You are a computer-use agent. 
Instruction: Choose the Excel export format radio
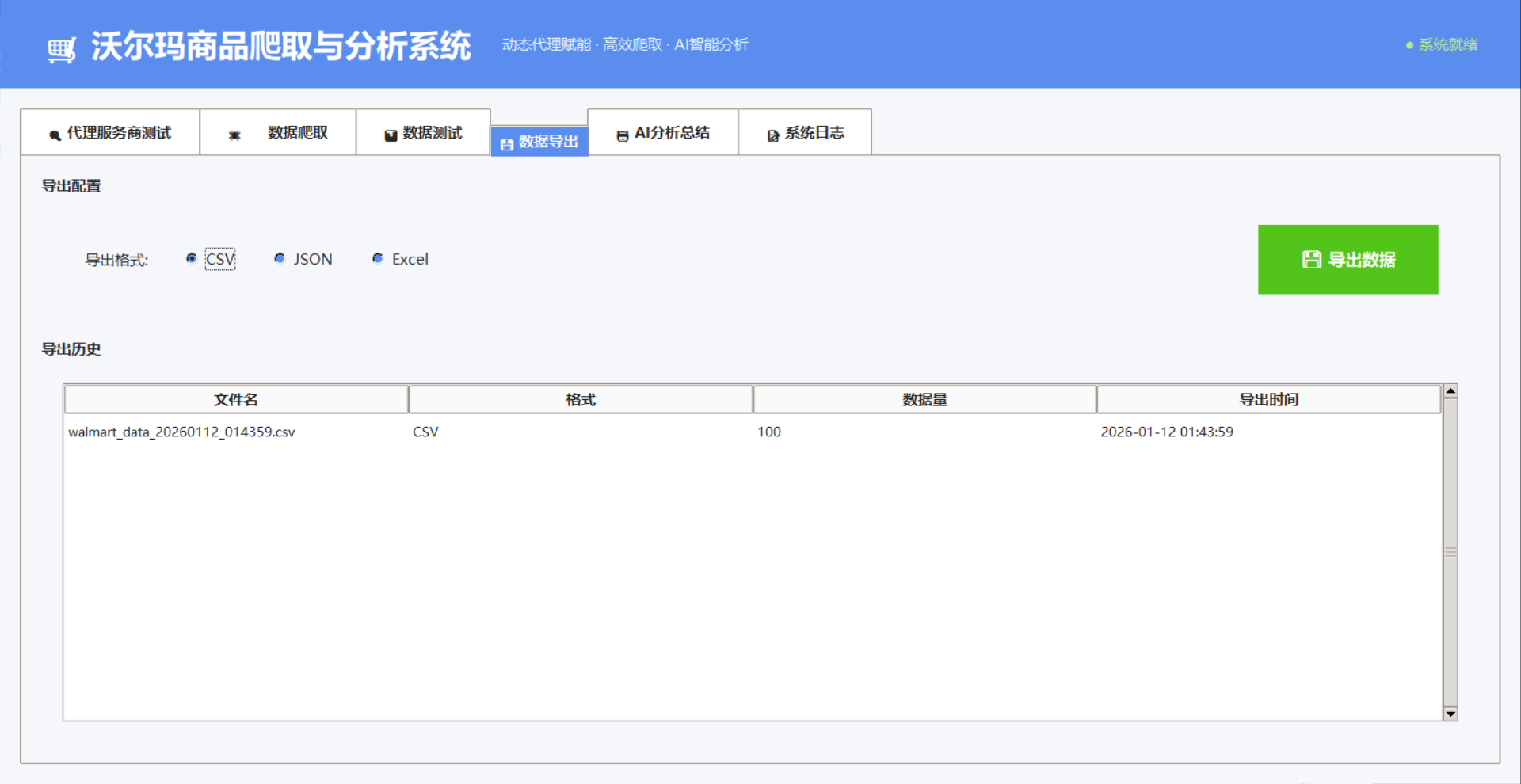378,258
